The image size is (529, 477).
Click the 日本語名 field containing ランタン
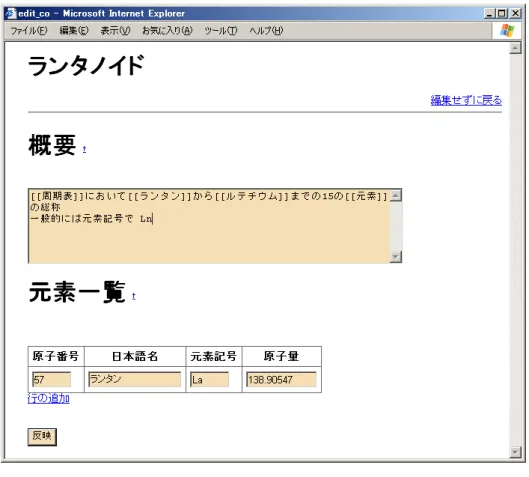click(x=135, y=379)
